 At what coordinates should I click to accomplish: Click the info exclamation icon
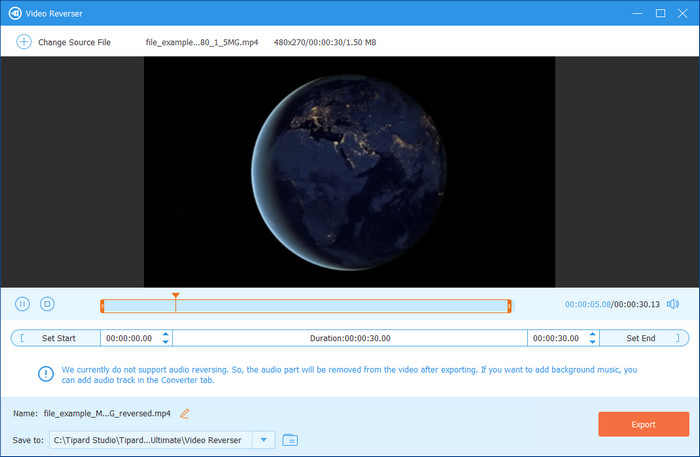(46, 374)
